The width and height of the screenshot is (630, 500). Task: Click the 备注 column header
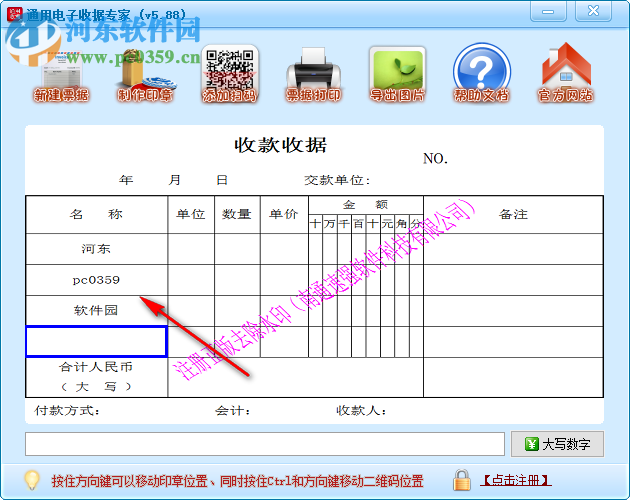(x=513, y=214)
